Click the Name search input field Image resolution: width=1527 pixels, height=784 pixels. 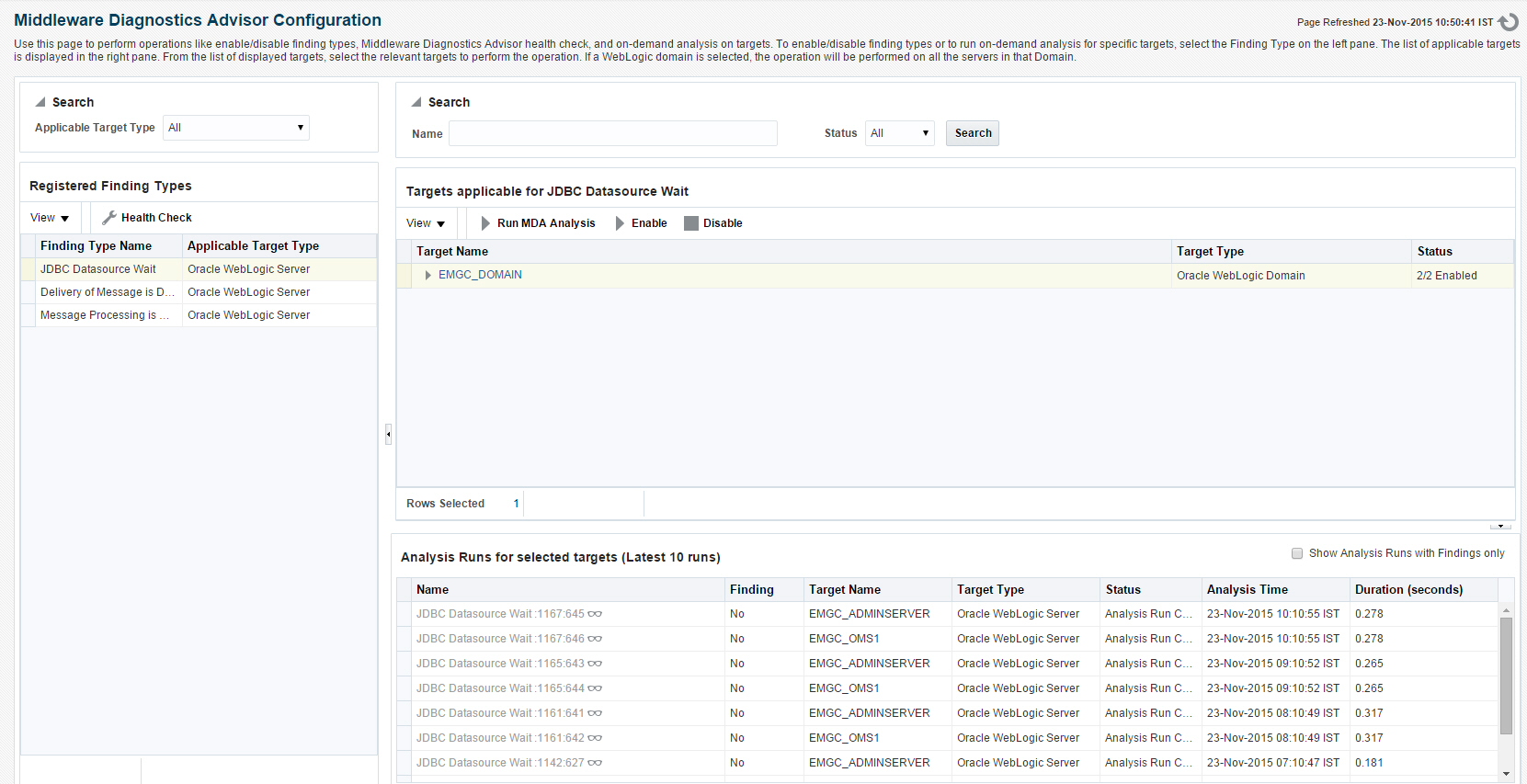point(613,133)
